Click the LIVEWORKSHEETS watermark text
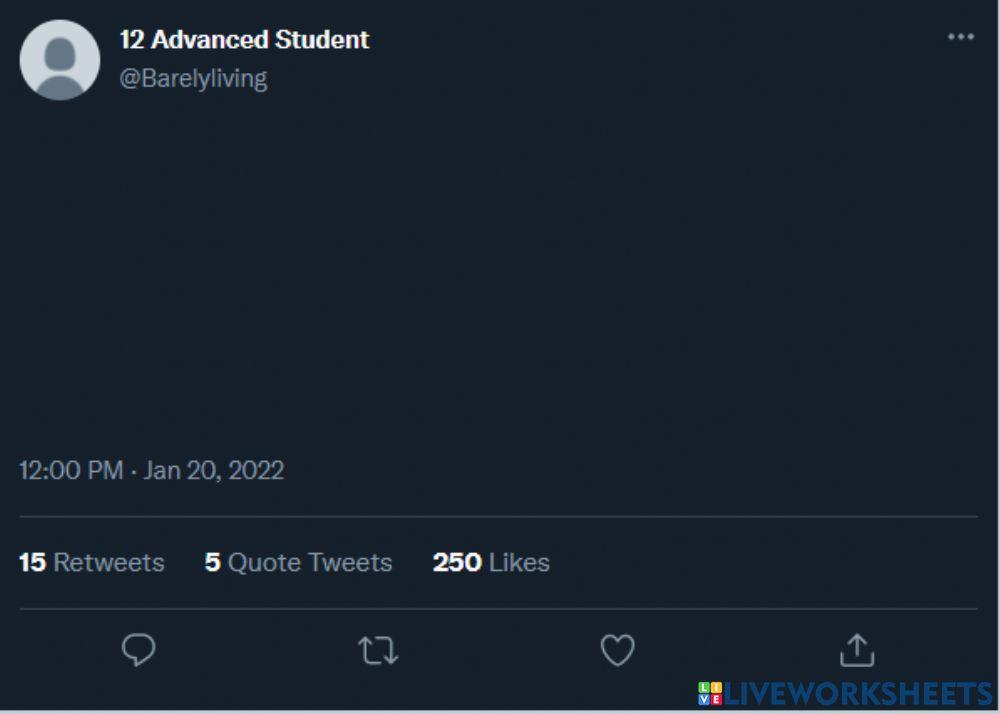This screenshot has width=1000, height=714. (858, 694)
